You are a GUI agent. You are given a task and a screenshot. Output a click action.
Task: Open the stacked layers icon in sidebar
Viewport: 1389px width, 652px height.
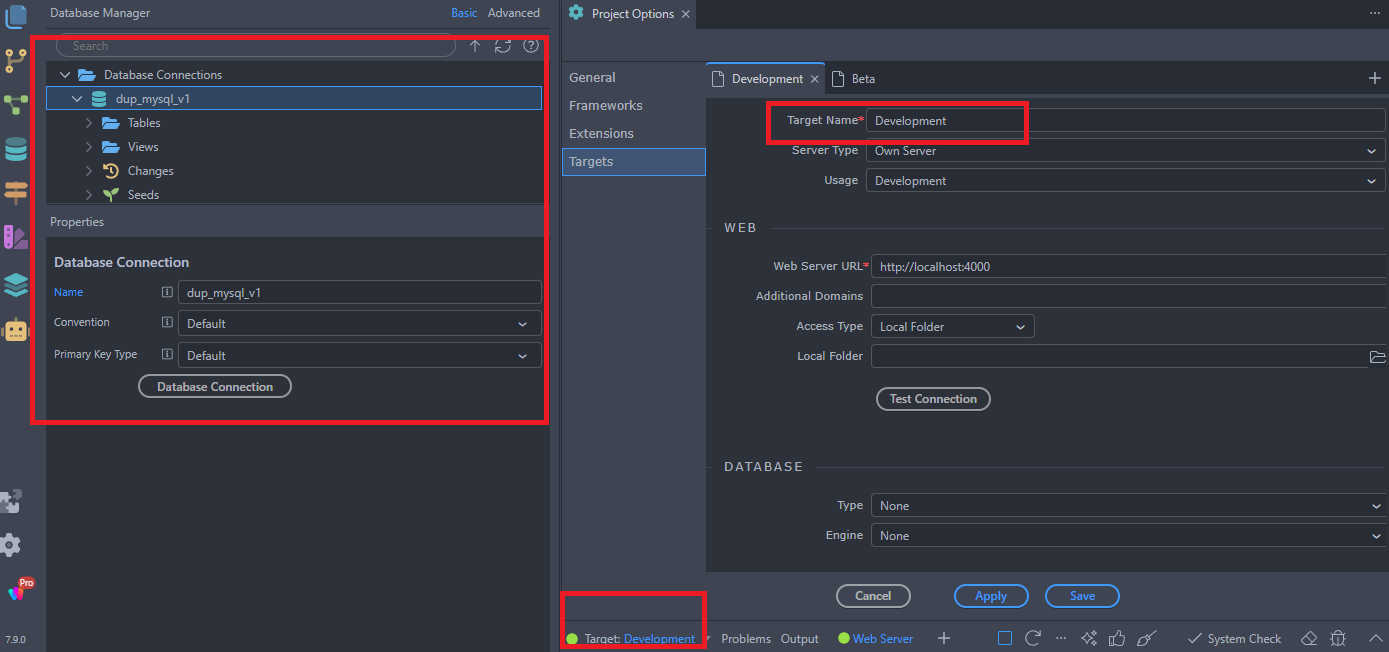[x=16, y=285]
